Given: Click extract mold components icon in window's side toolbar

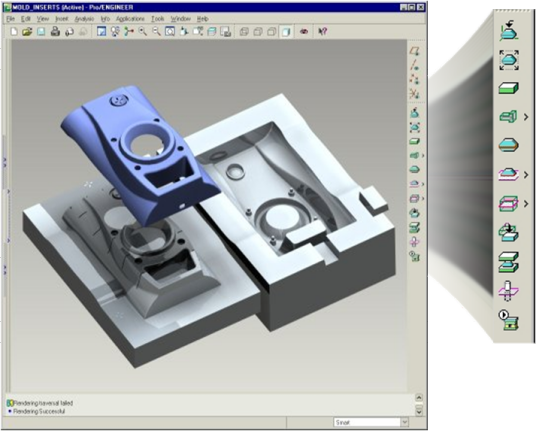Looking at the screenshot, I should pos(414,213).
